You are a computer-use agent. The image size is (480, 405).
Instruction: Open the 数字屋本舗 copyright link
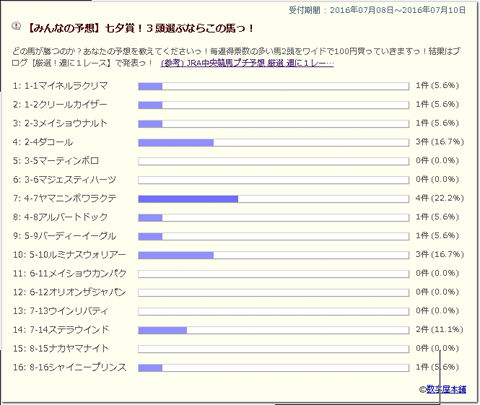pos(446,389)
